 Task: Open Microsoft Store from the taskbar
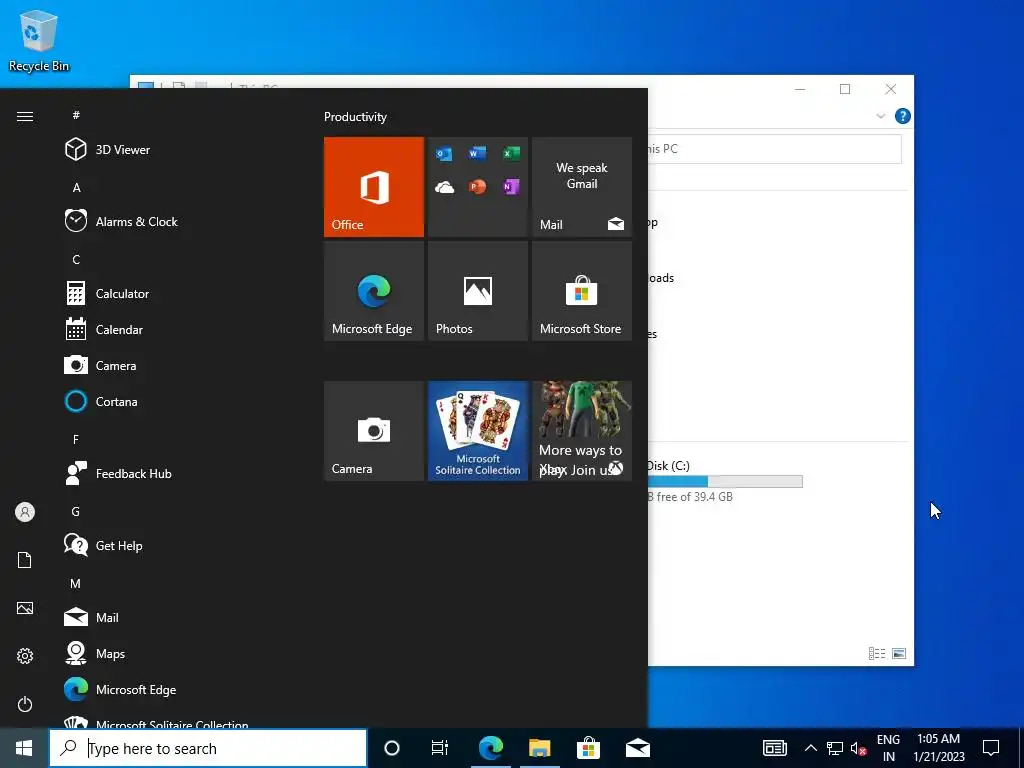(588, 748)
